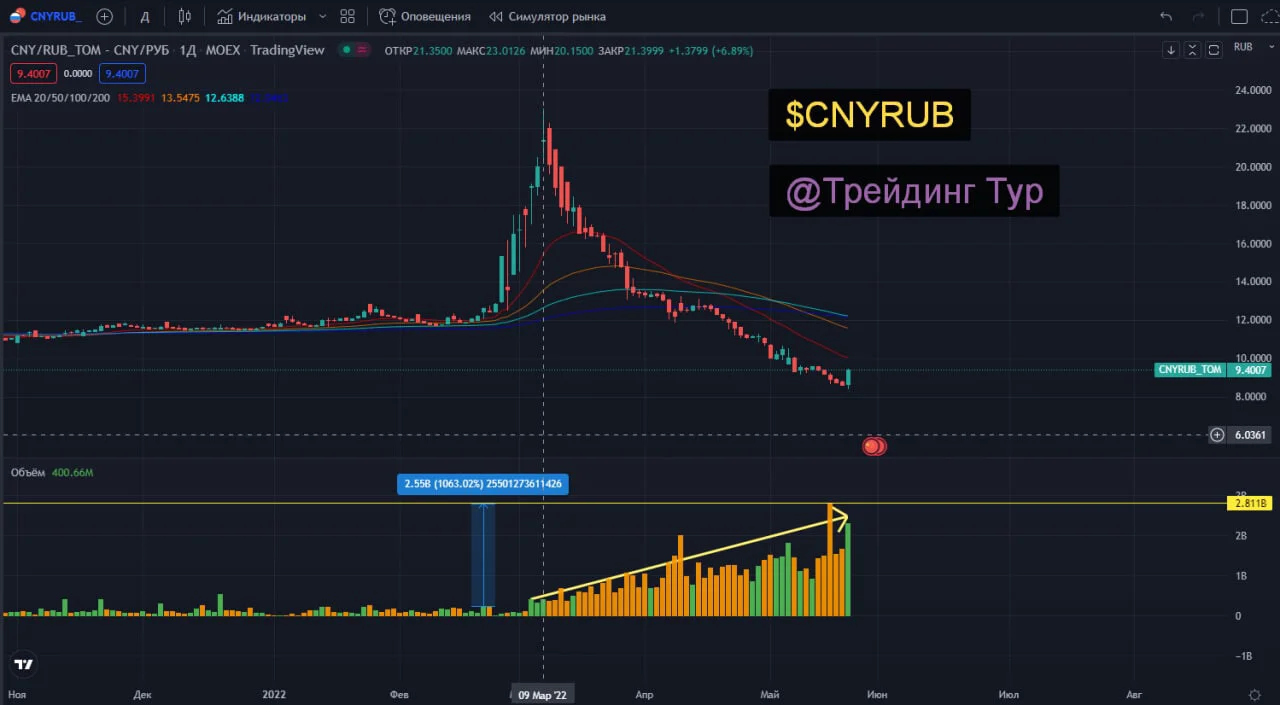1280x705 pixels.
Task: Add a symbol to compare with the plus icon
Action: pyautogui.click(x=104, y=16)
